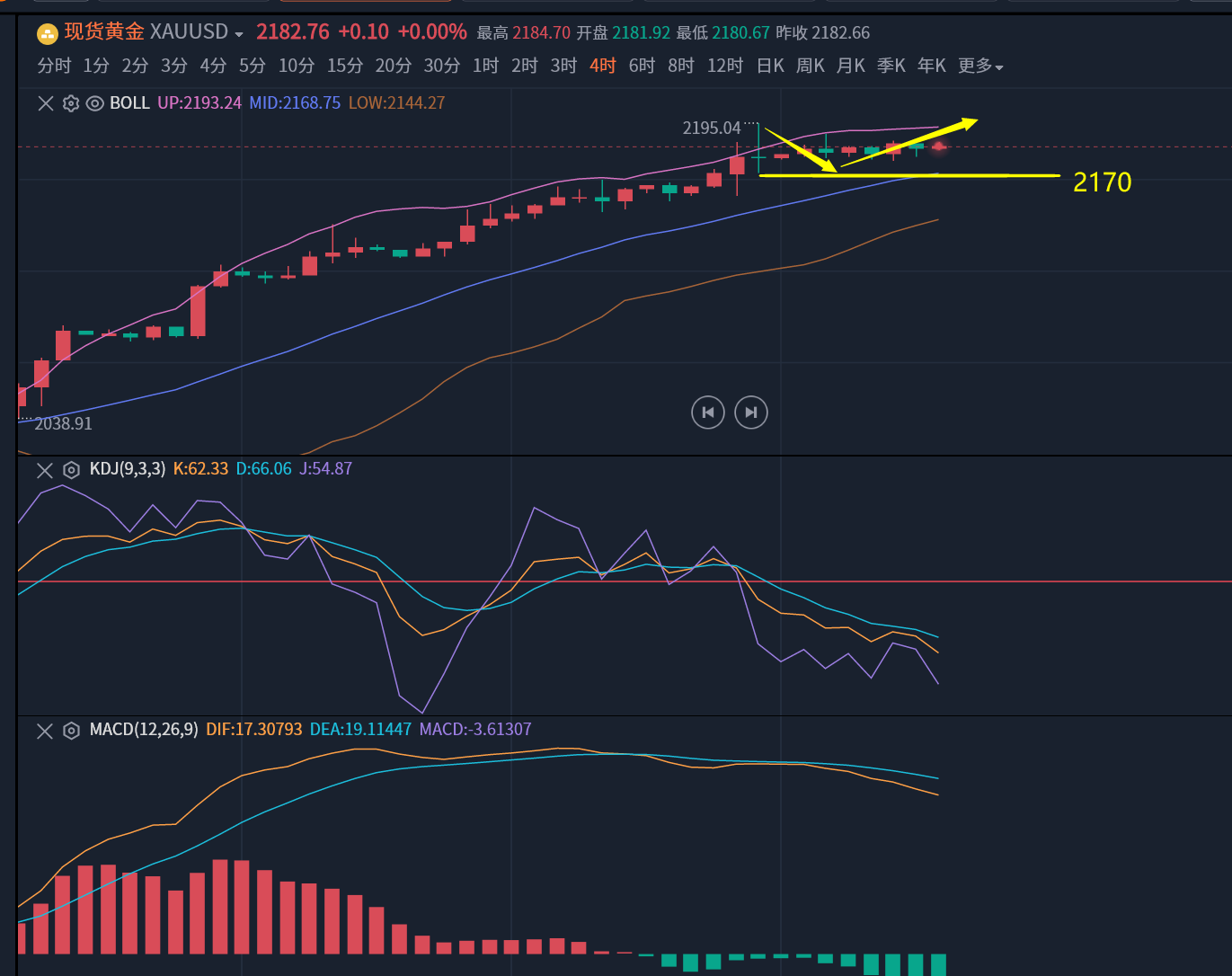
Task: Click the LOW:2144.27 band value
Action: coord(396,103)
